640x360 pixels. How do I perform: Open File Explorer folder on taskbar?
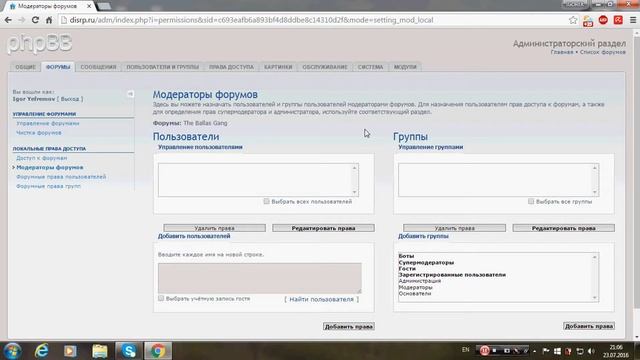coord(100,351)
